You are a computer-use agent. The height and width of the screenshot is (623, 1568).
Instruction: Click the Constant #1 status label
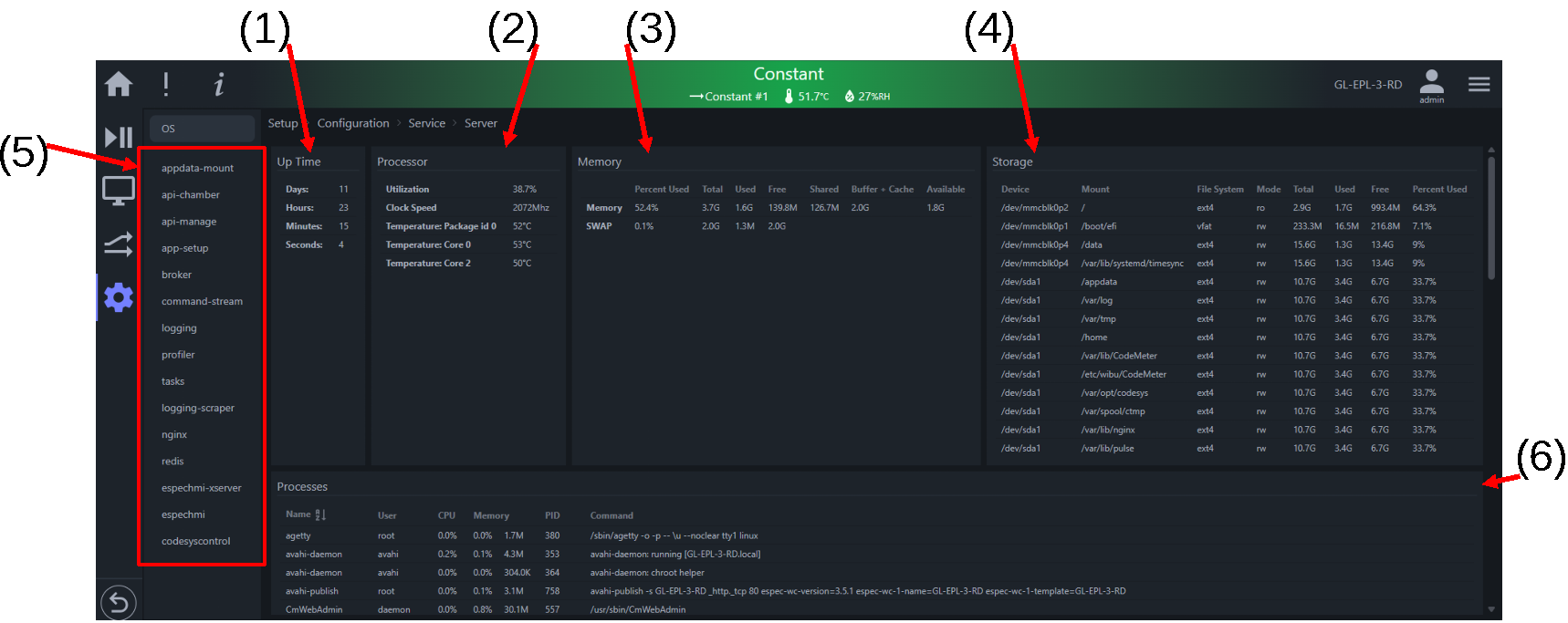729,96
